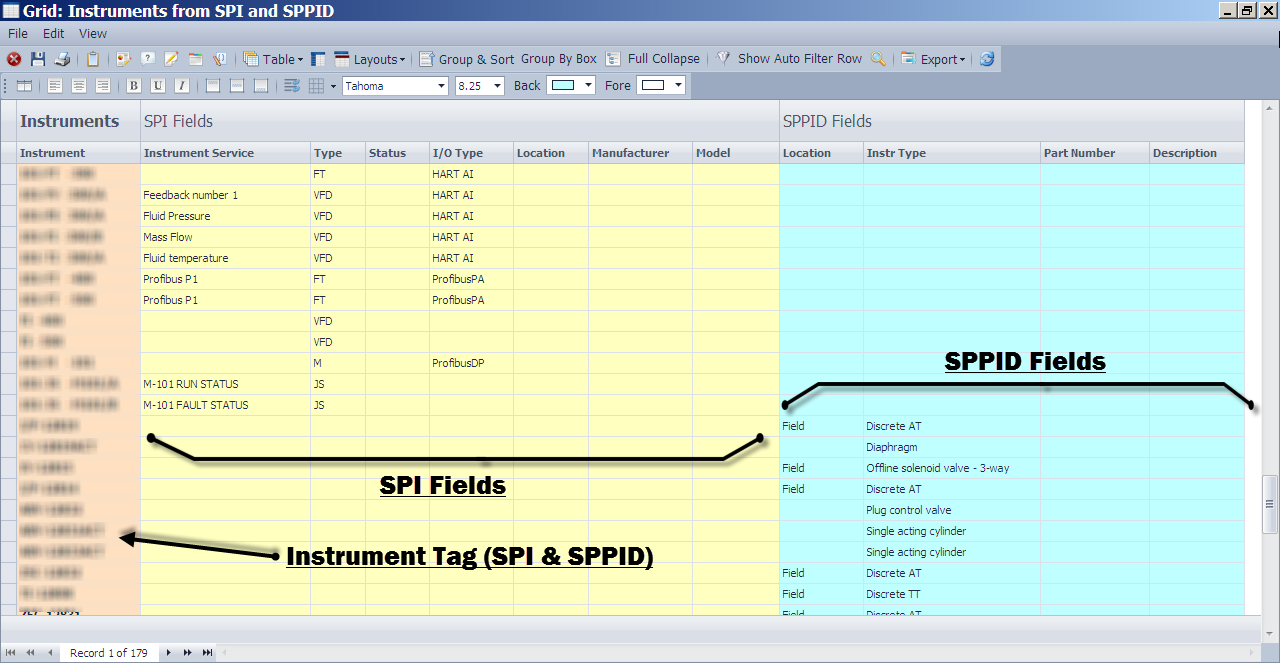
Task: Open the View menu
Action: (x=92, y=33)
